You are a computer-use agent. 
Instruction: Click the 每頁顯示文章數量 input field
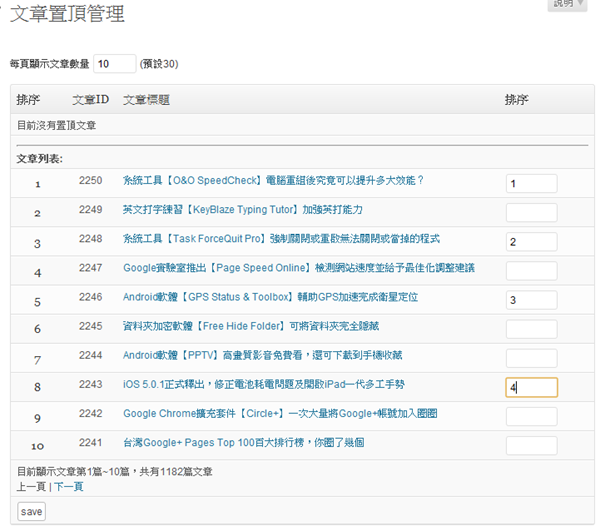pyautogui.click(x=115, y=64)
